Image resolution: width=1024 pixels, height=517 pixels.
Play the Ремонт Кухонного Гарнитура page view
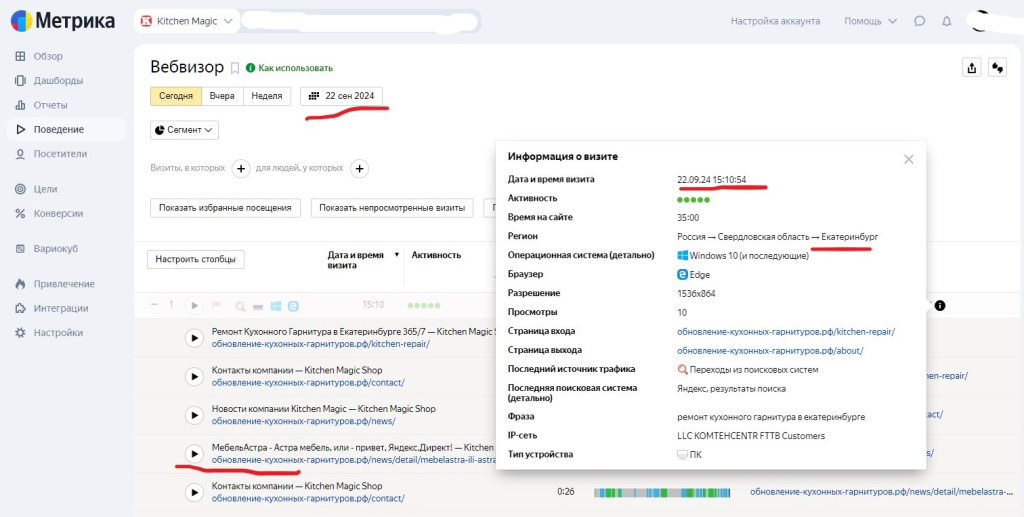point(194,337)
